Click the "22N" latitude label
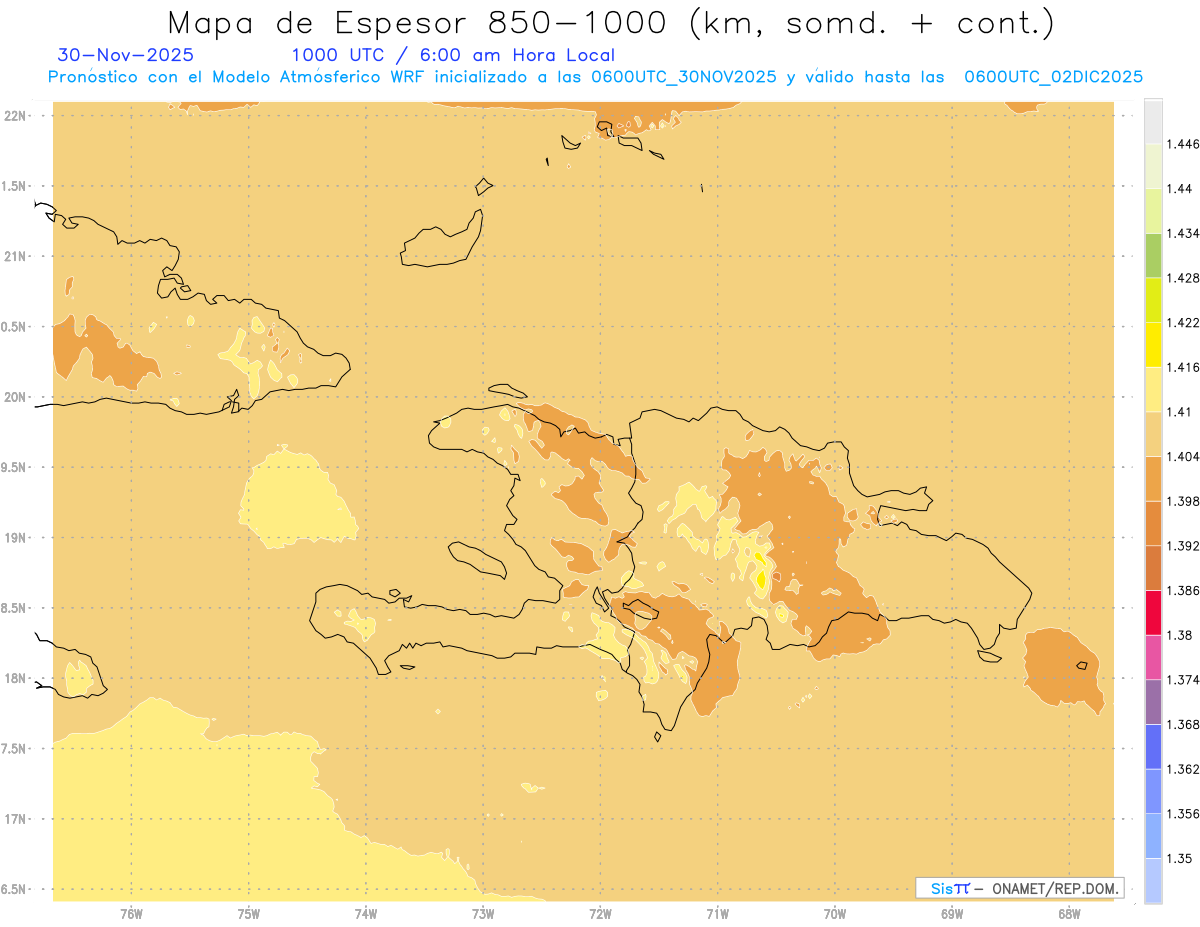Screen dimensions: 1200x927 point(14,116)
